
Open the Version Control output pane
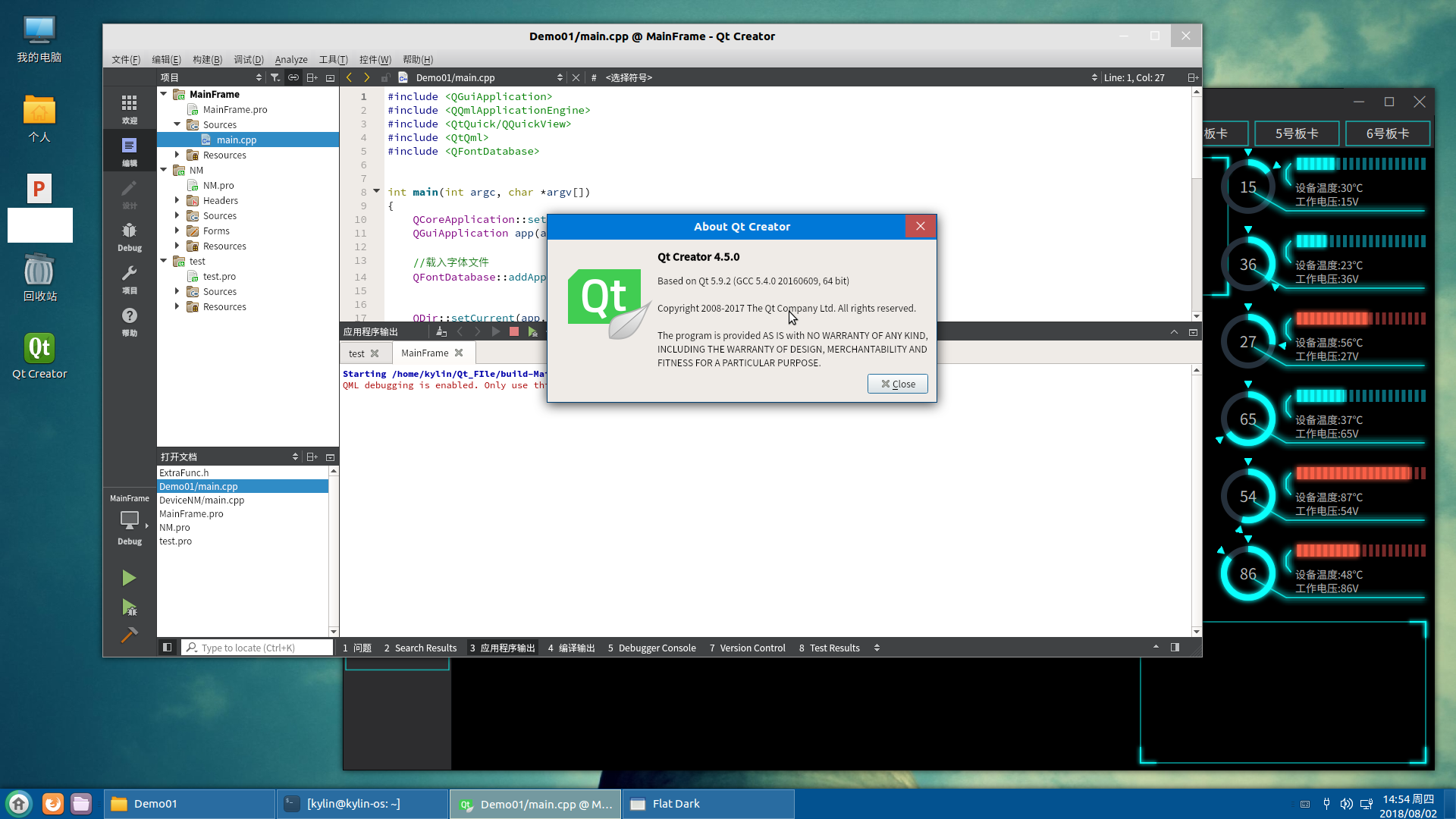coord(747,648)
